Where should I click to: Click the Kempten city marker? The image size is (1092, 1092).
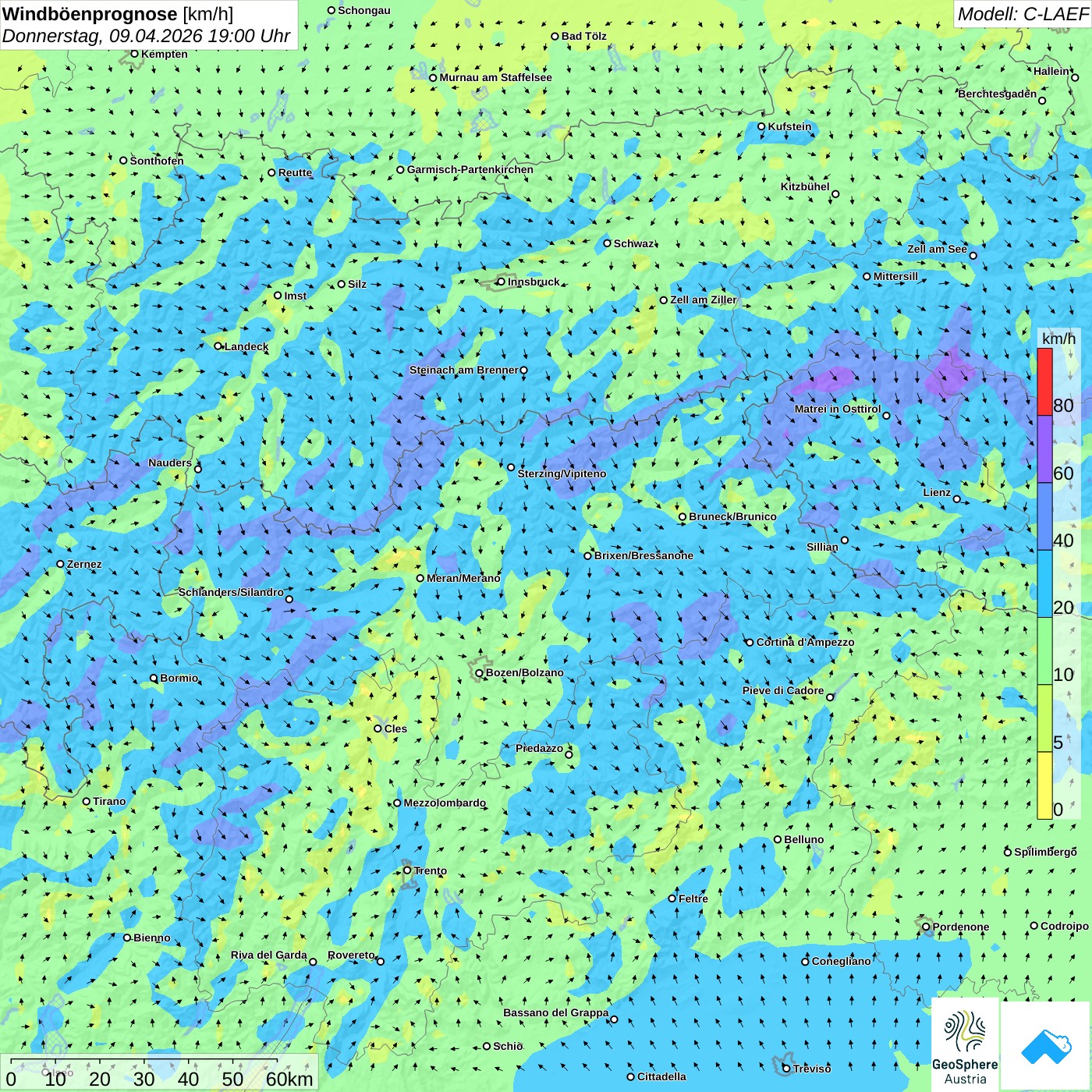(x=134, y=54)
